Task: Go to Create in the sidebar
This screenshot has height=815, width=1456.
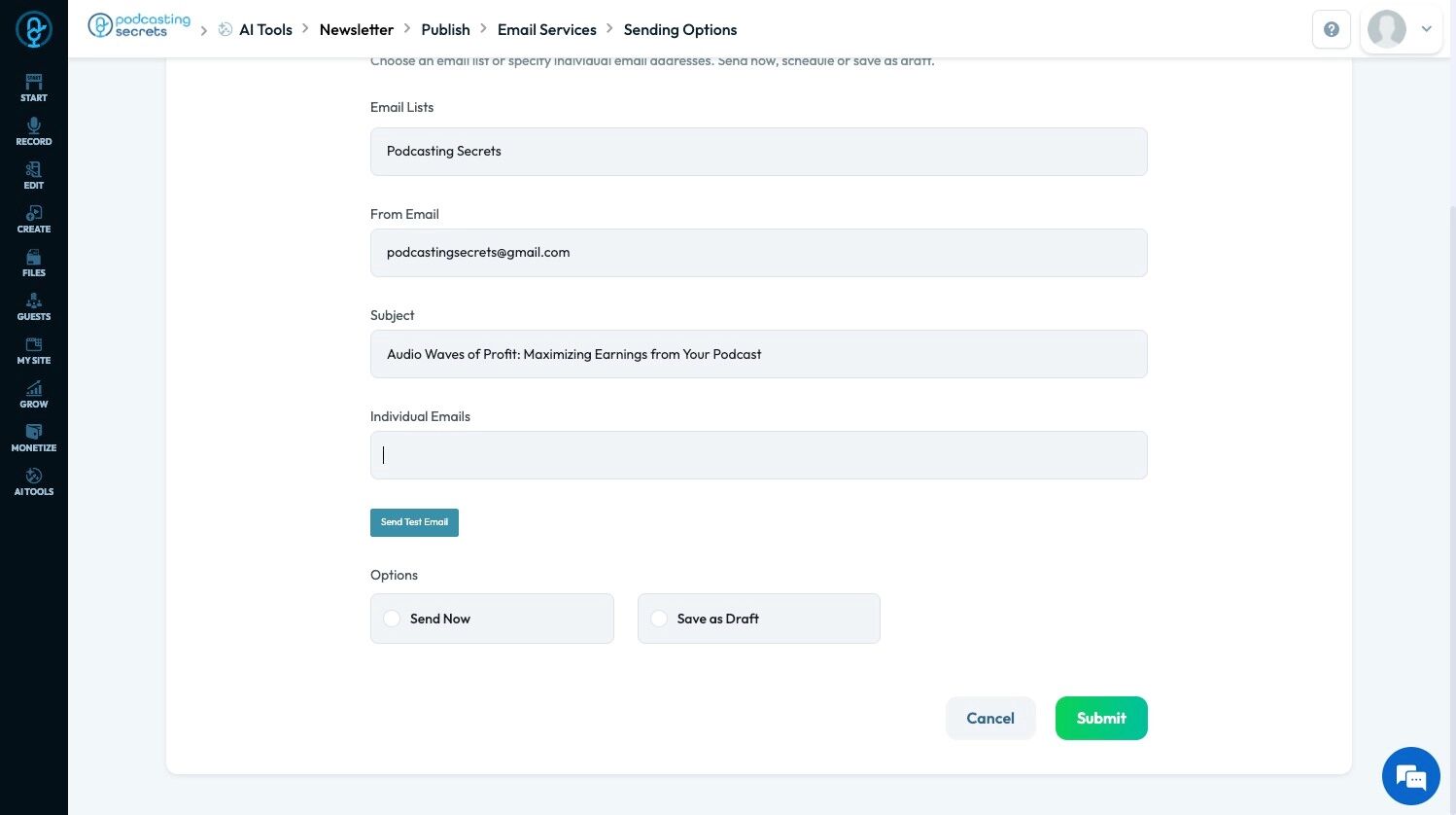Action: tap(34, 219)
